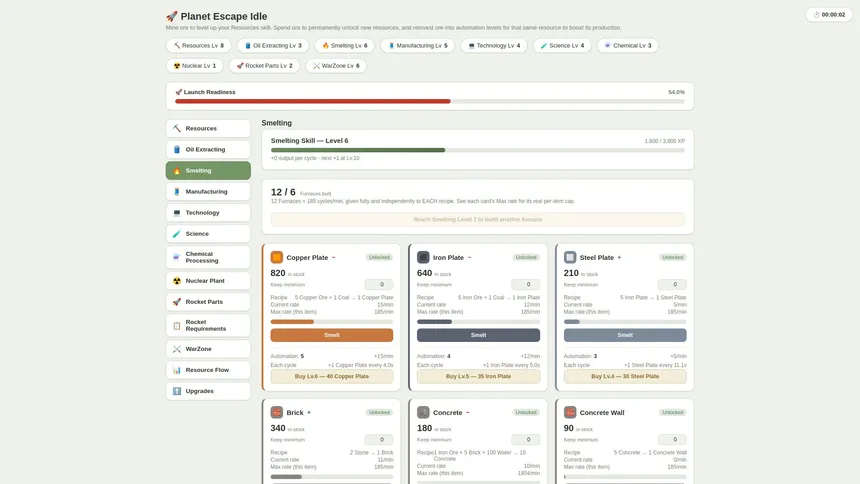Click the Chemical Lv 3 skill badge
Image resolution: width=860 pixels, height=484 pixels.
[627, 46]
